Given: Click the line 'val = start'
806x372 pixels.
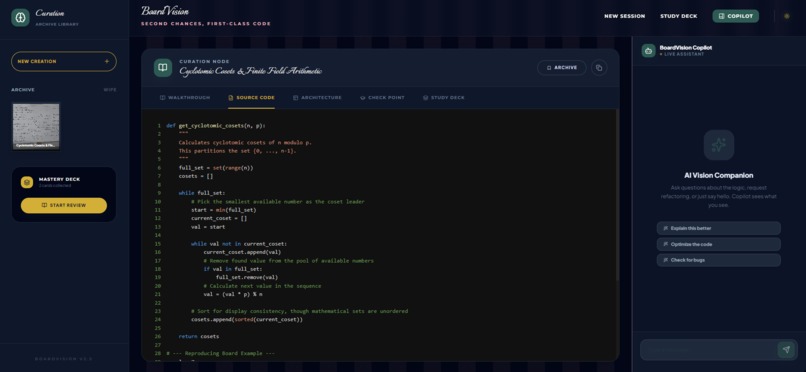Looking at the screenshot, I should pyautogui.click(x=208, y=227).
